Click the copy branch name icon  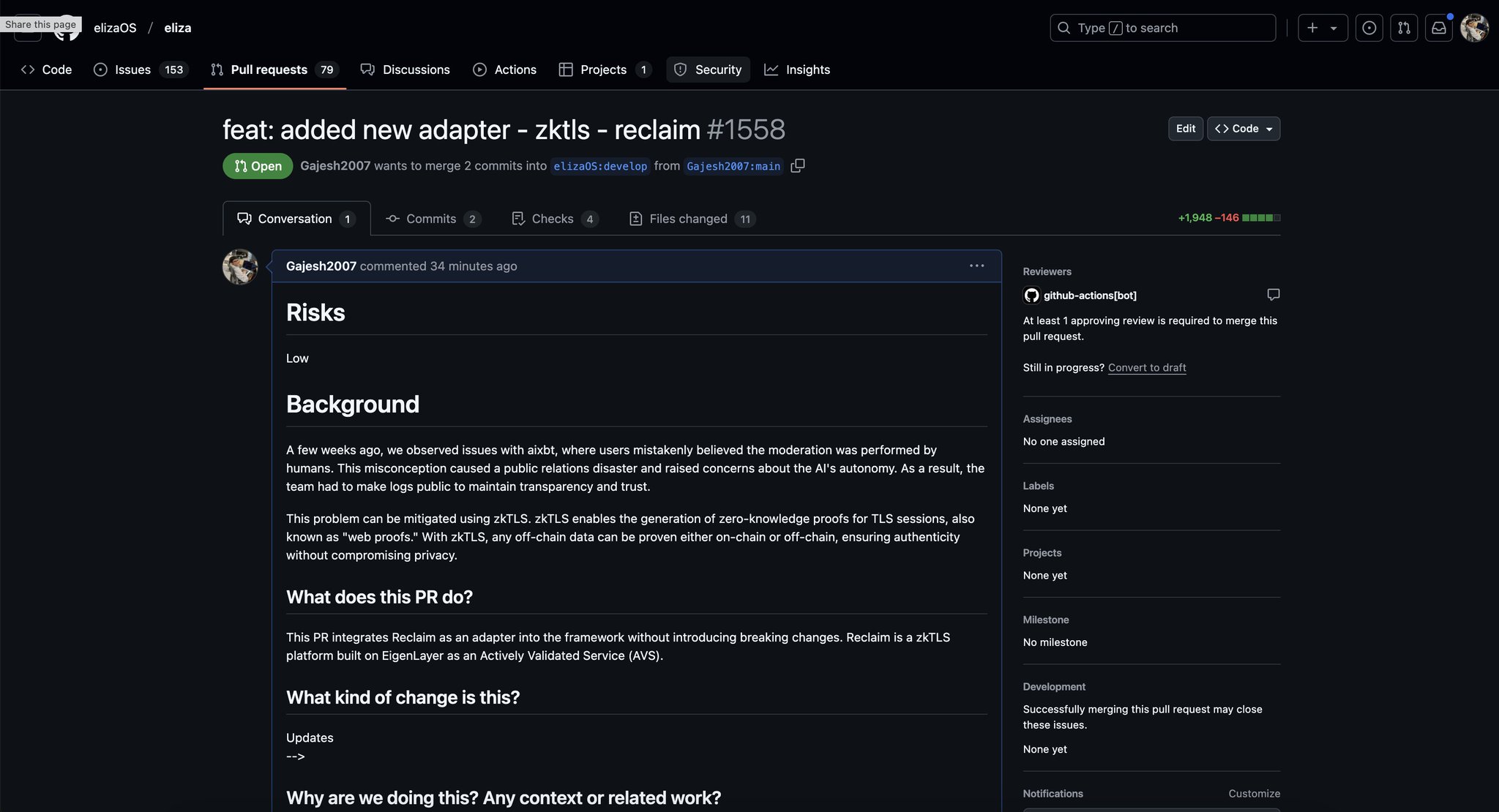[798, 166]
